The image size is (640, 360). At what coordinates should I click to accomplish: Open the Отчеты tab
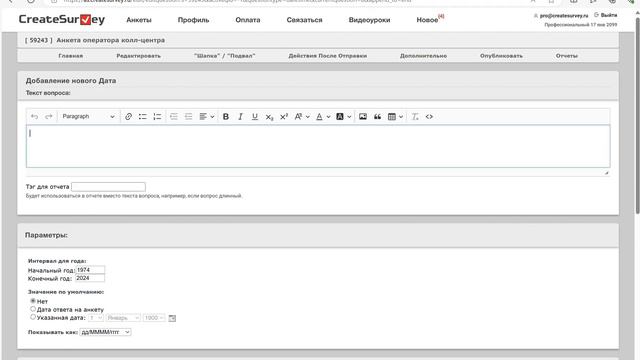(x=567, y=56)
